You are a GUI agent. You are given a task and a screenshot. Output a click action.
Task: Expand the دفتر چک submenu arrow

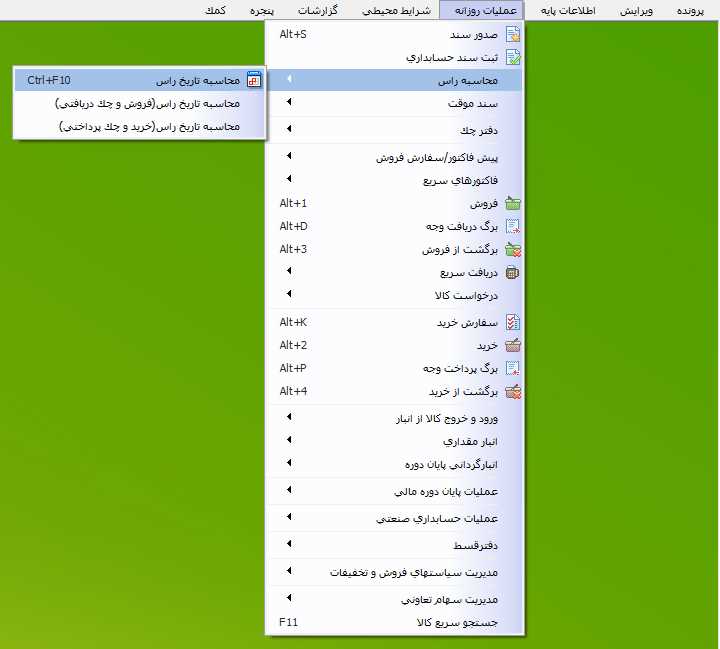point(289,129)
